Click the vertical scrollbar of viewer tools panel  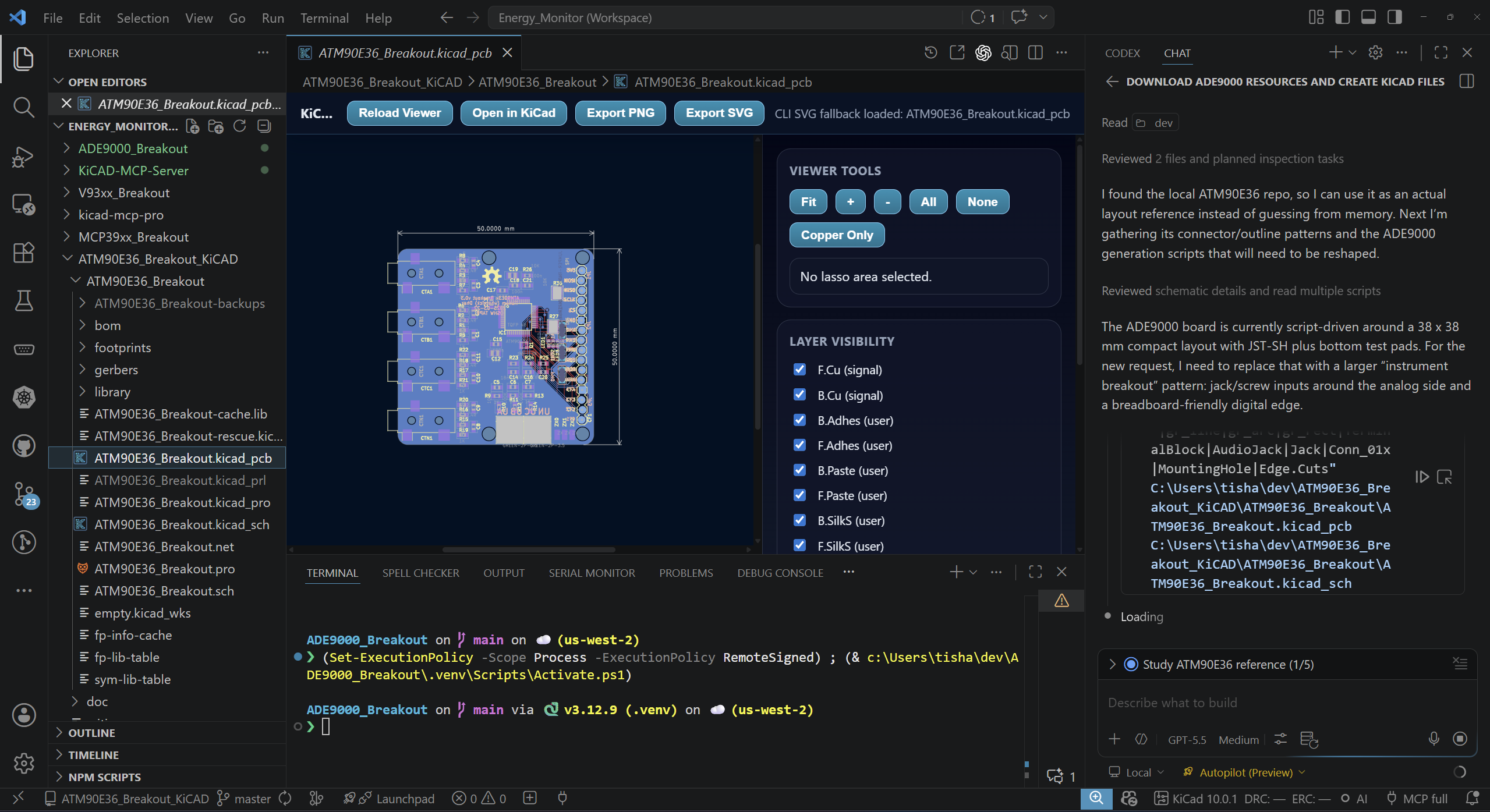click(1080, 256)
